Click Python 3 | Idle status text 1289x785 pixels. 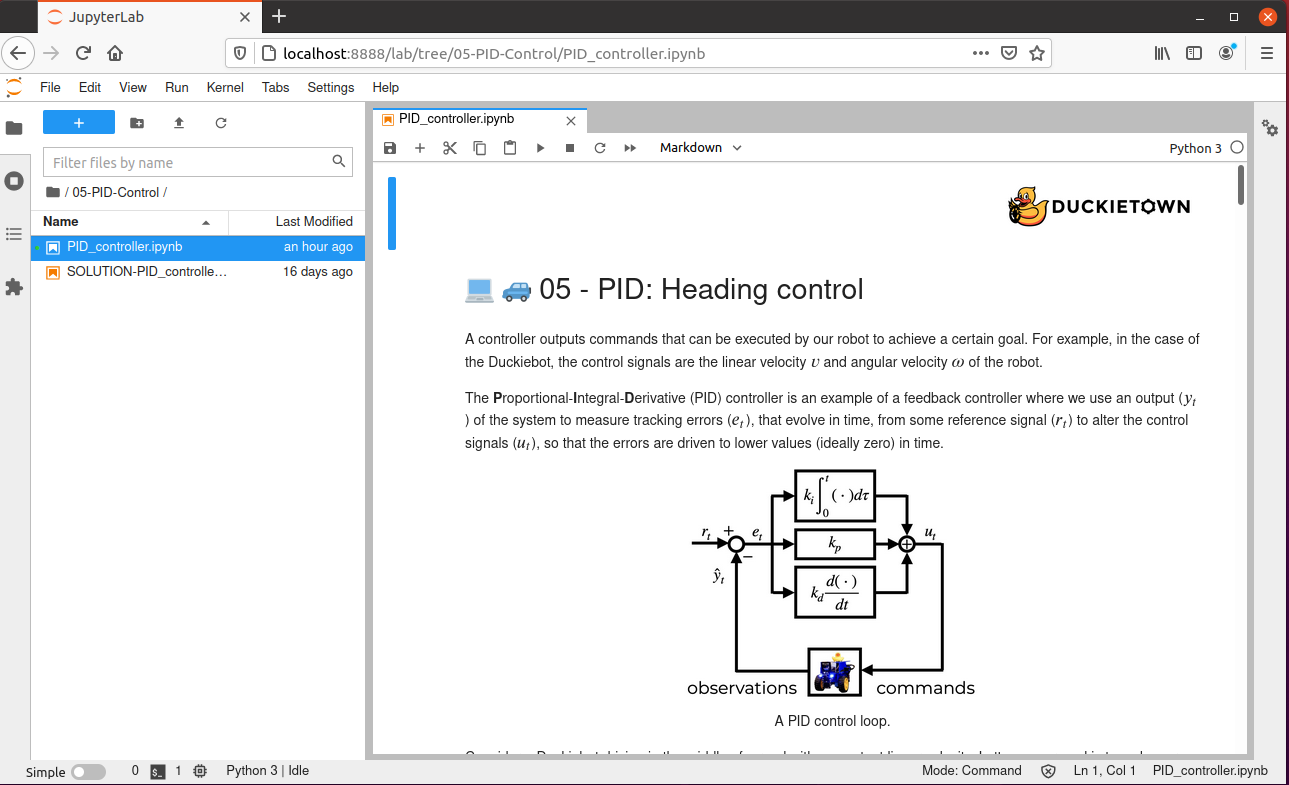[267, 771]
